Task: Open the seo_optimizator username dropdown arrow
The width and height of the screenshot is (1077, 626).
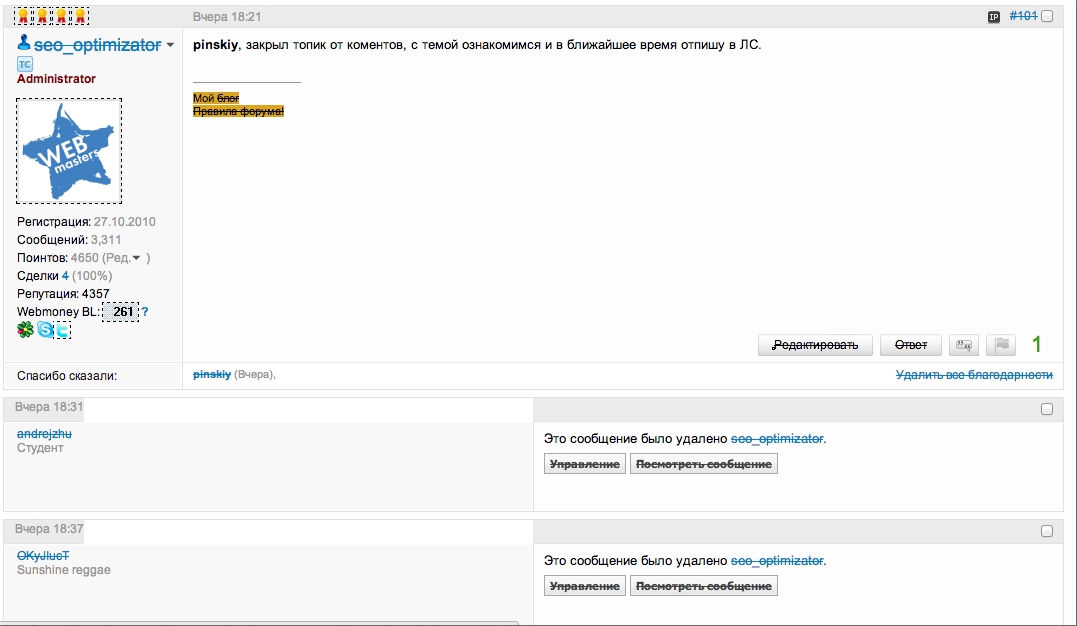Action: click(170, 46)
